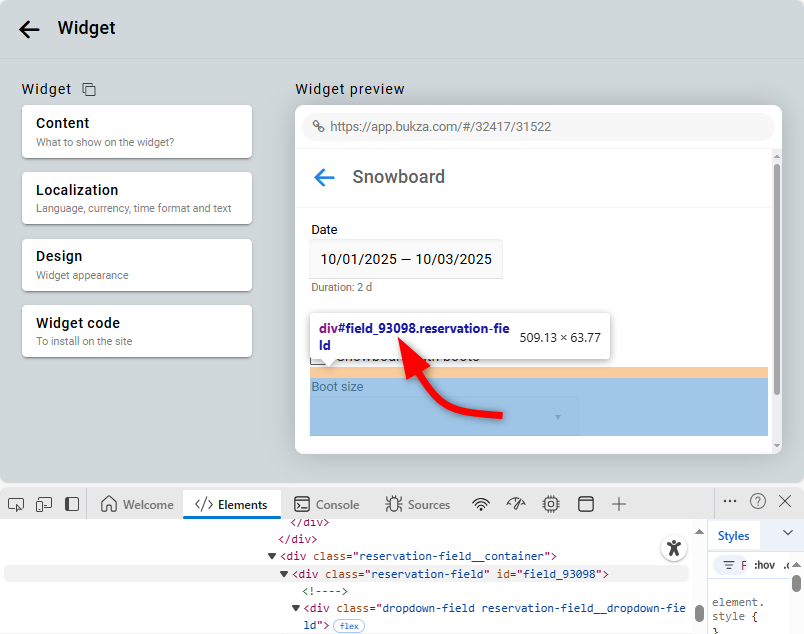Toggle the flex layout badge
This screenshot has height=634, width=804.
[349, 626]
